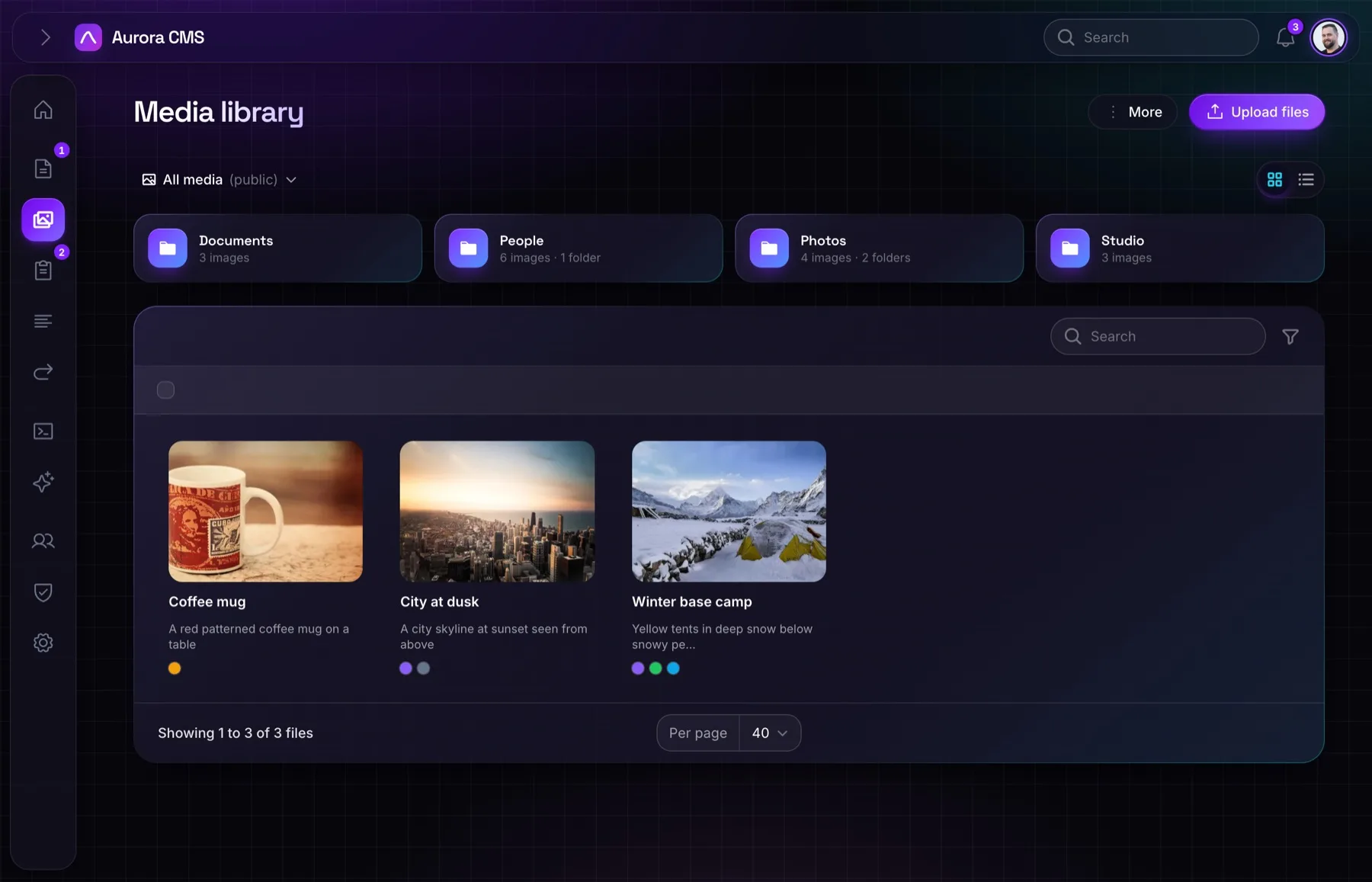The image size is (1372, 882).
Task: Open the Home icon in sidebar
Action: 43,110
